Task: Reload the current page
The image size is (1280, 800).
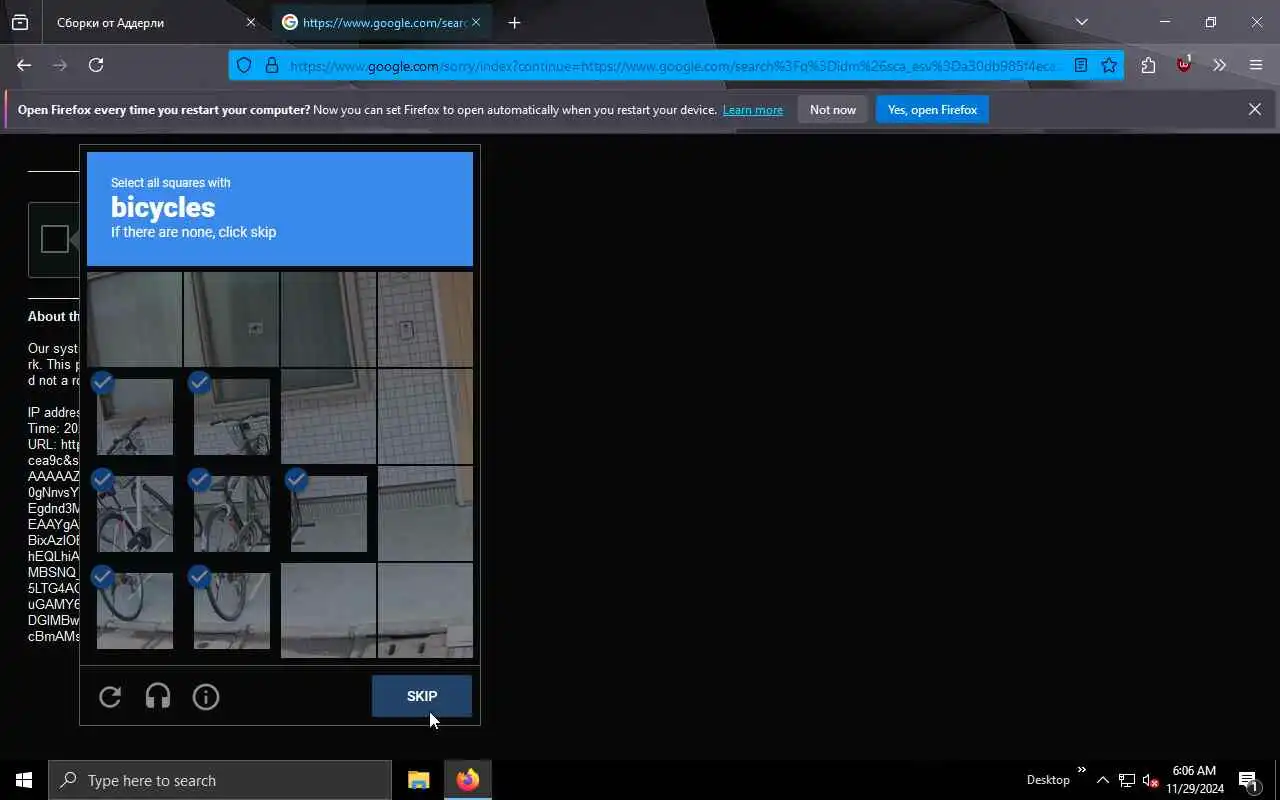Action: (x=96, y=65)
